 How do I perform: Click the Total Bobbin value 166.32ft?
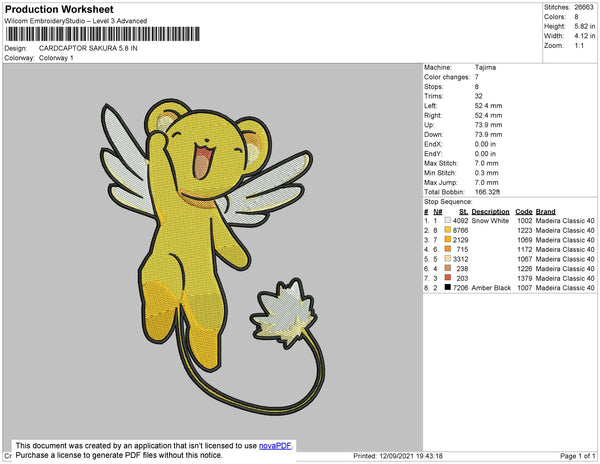pos(487,192)
